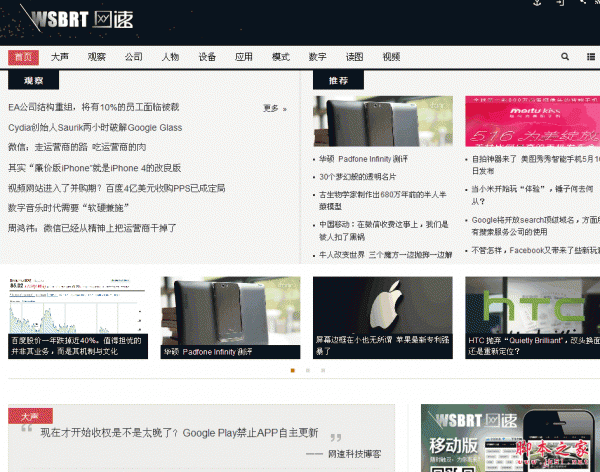Open quote about Google Play禁止APP自主更新
The width and height of the screenshot is (600, 472).
(x=179, y=433)
